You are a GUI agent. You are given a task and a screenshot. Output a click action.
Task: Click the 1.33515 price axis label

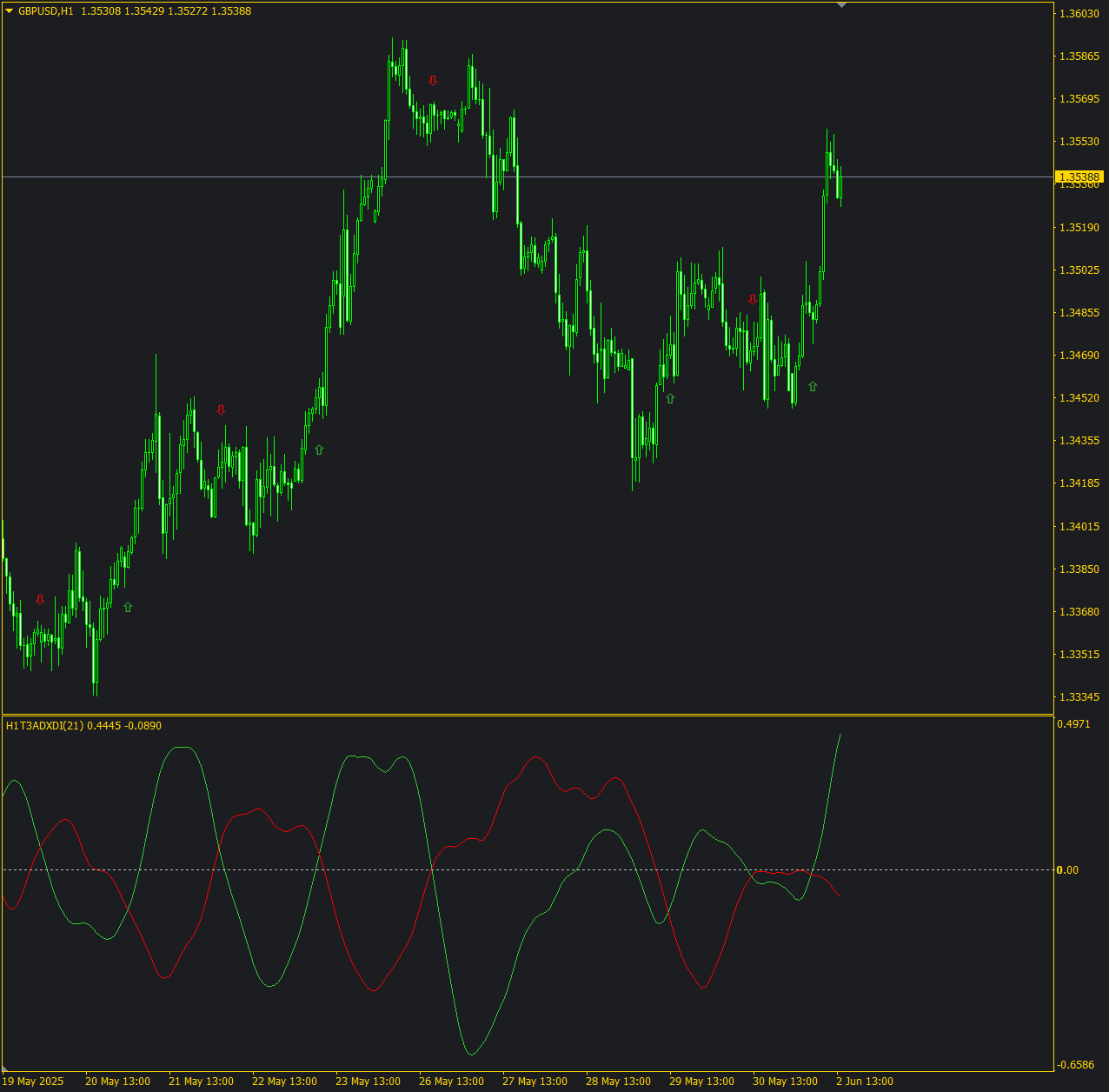coord(1079,654)
